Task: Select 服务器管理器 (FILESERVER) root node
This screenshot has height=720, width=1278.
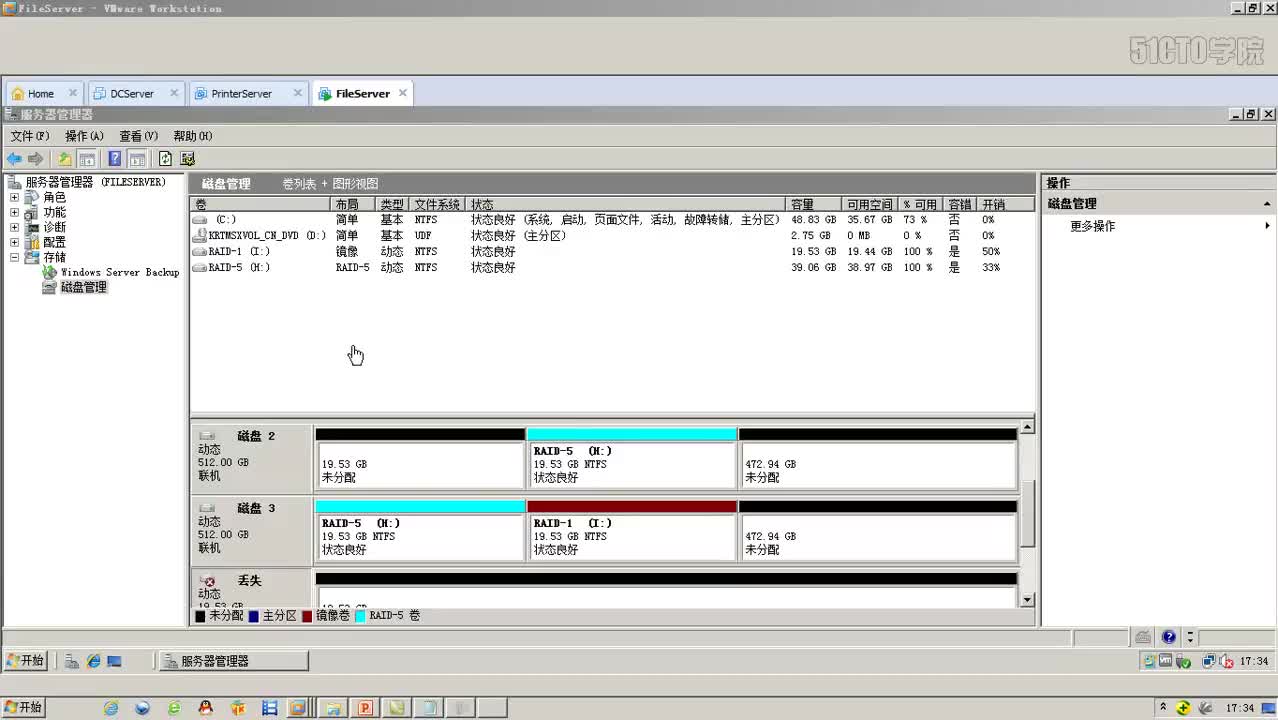Action: pos(95,182)
